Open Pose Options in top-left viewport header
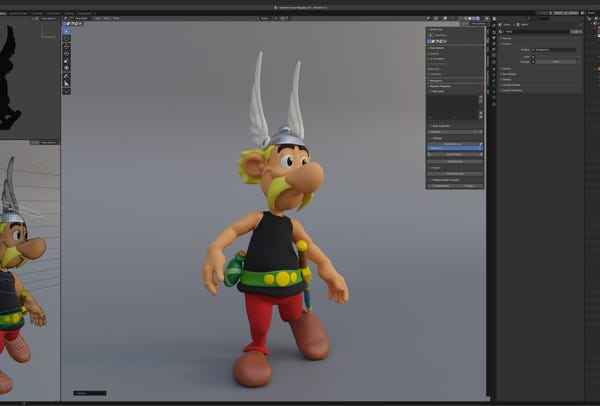The image size is (600, 406). 48,18
